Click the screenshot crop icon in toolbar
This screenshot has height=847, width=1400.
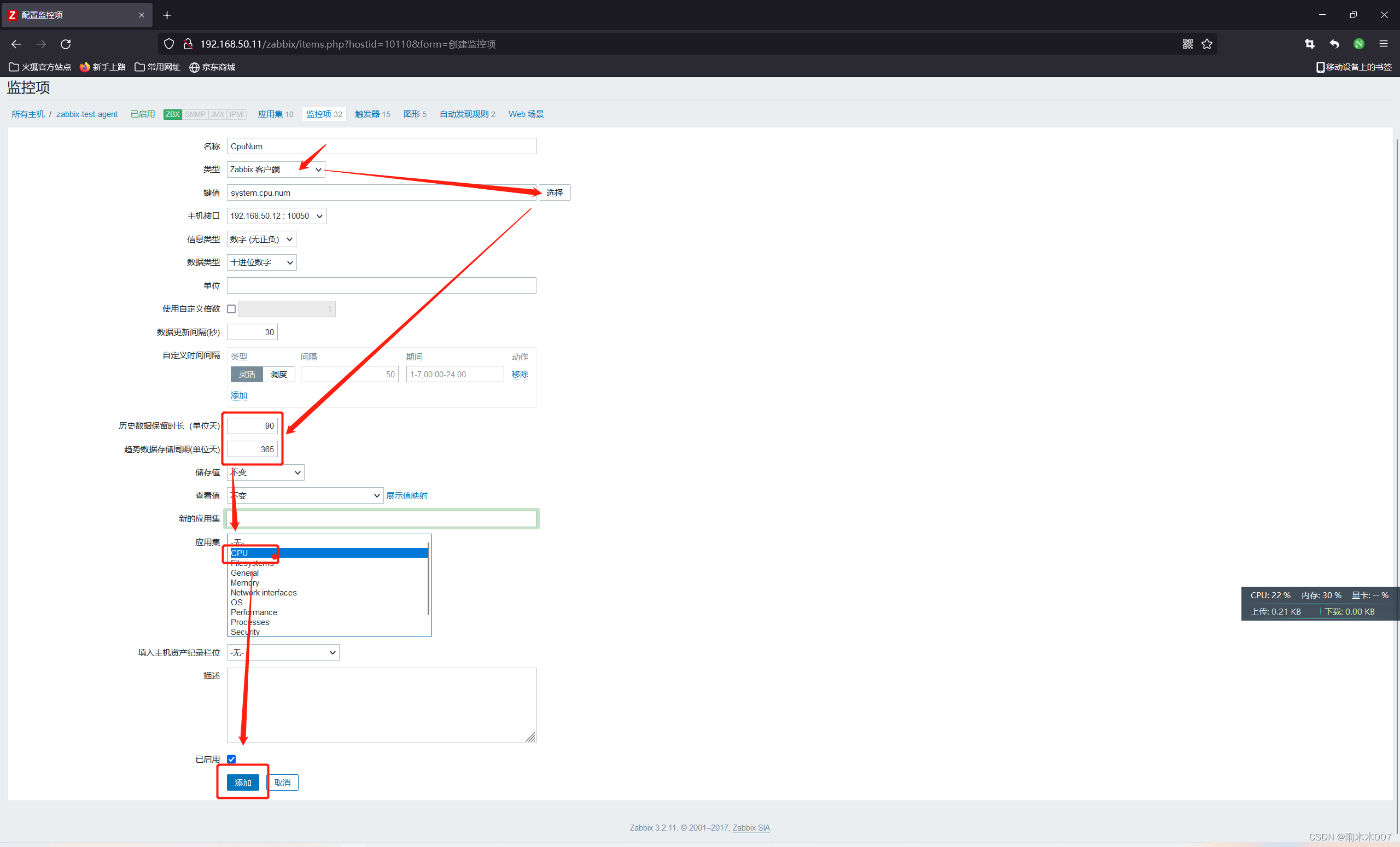(x=1309, y=44)
